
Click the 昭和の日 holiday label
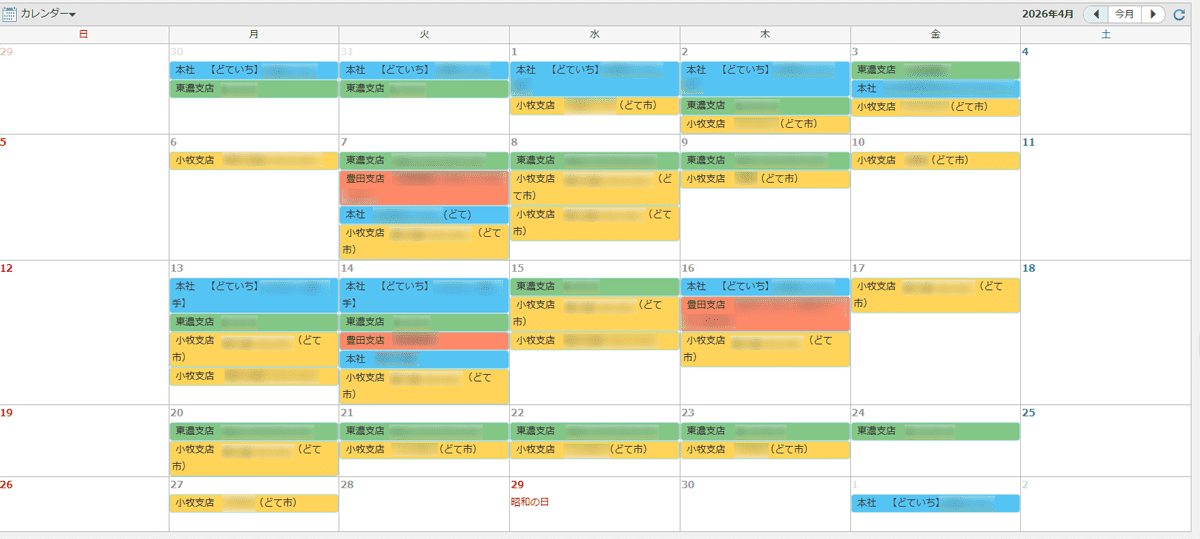(530, 501)
